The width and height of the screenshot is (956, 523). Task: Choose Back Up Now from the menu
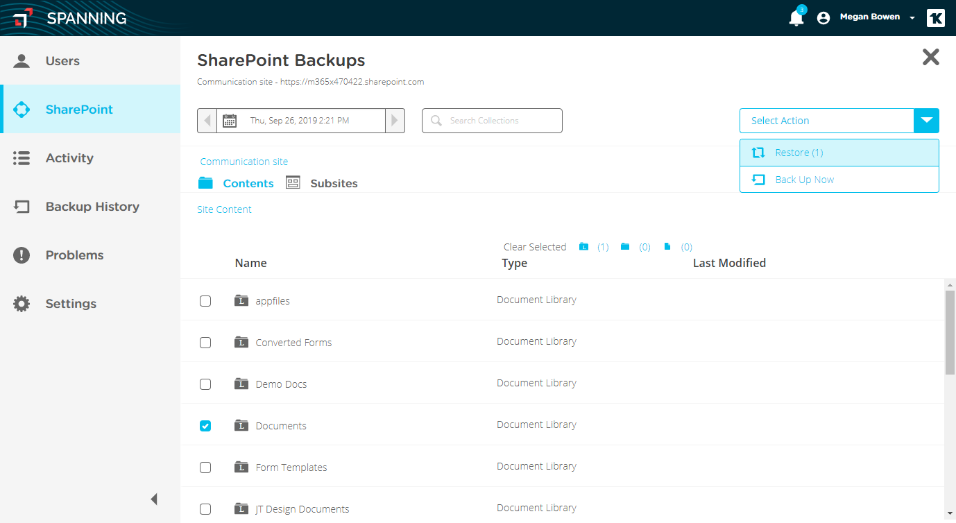[x=839, y=179]
